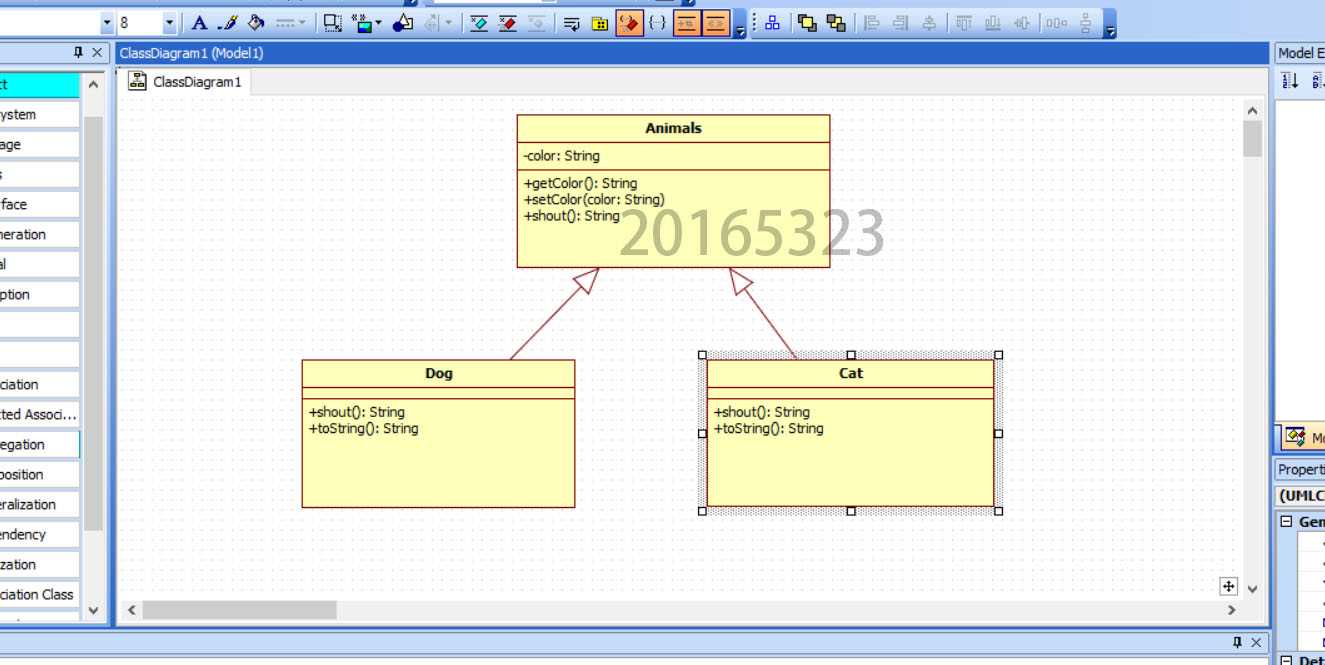
Task: Click the Space Equally Horizontally icon
Action: pyautogui.click(x=1056, y=23)
